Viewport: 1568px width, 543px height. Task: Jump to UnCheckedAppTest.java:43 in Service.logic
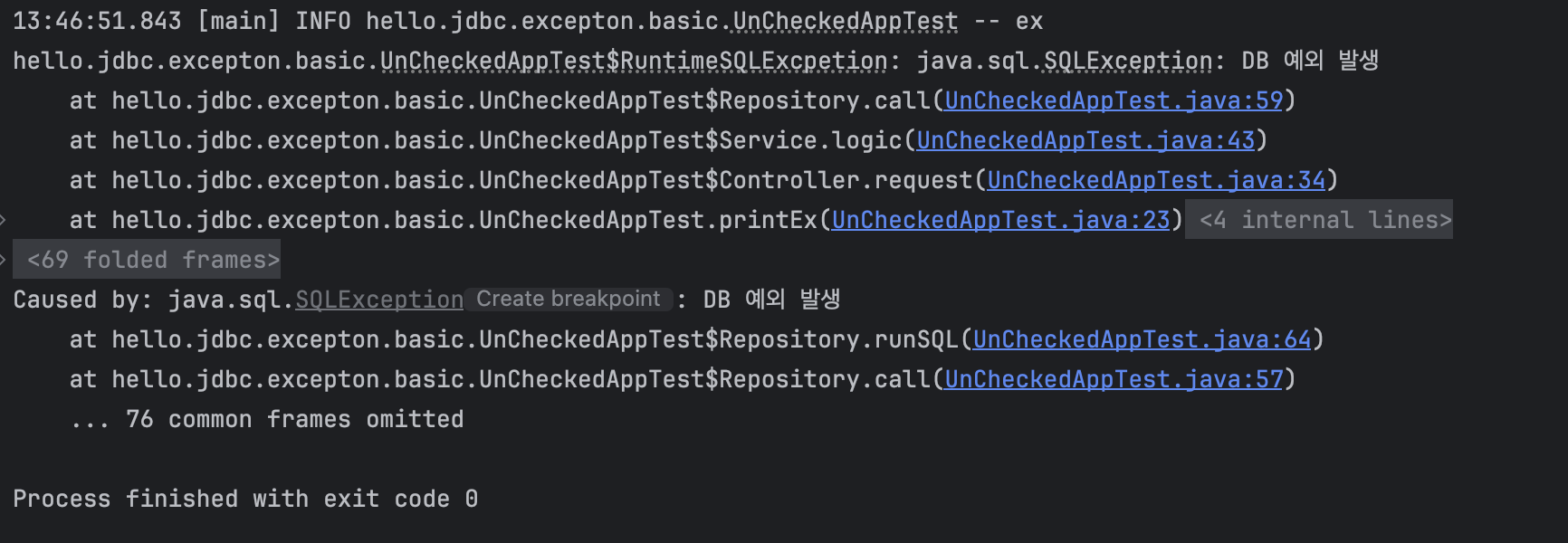(x=1085, y=140)
